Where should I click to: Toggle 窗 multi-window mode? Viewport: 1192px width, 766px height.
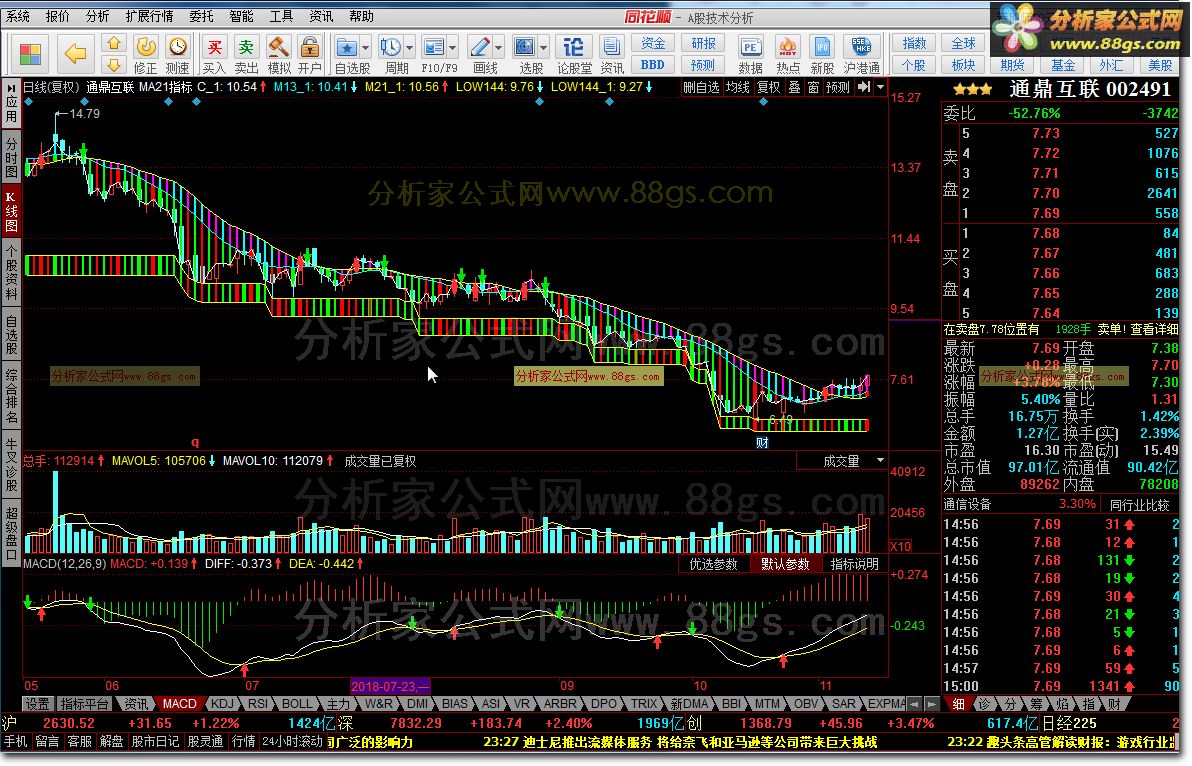[813, 87]
